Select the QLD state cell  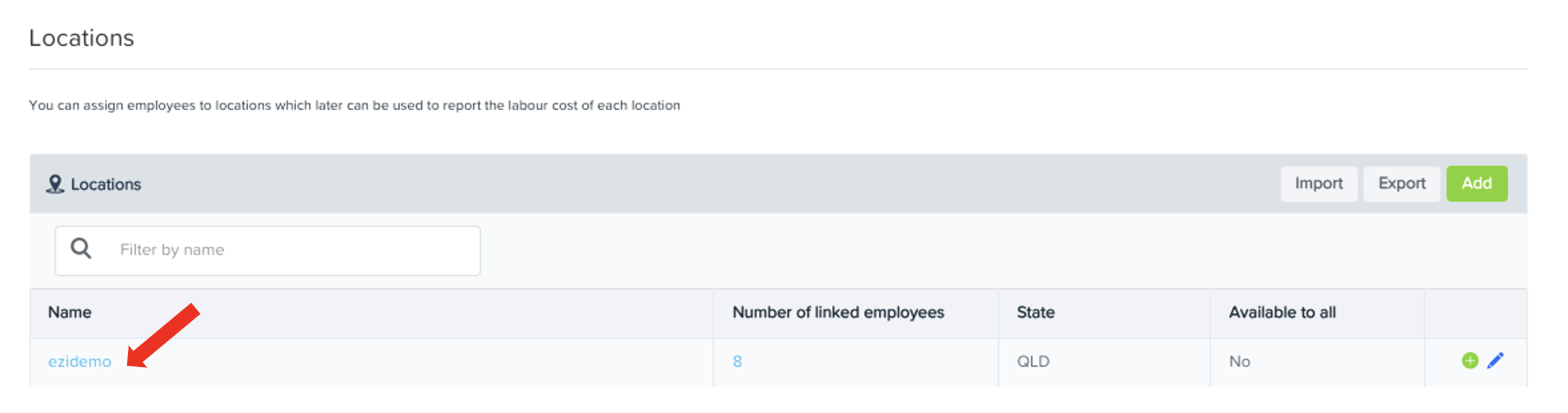point(1033,361)
